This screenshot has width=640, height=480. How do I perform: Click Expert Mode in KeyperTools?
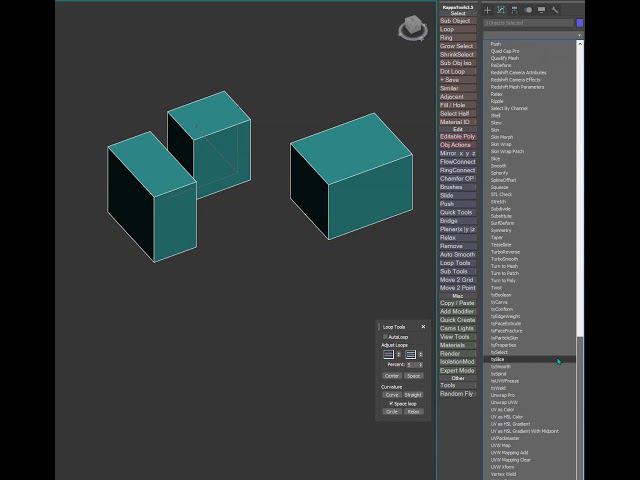coord(458,371)
